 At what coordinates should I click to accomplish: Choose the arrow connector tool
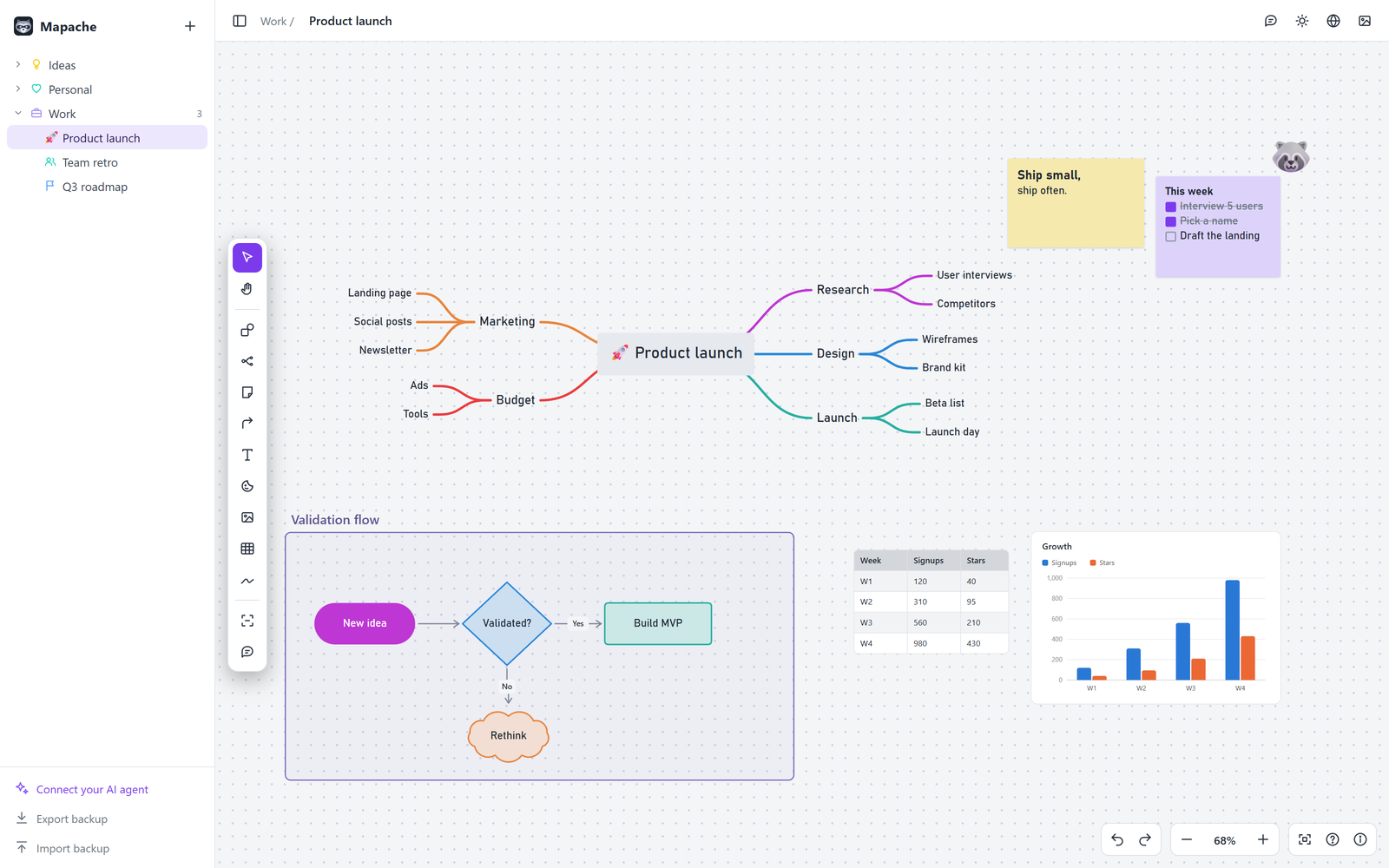[247, 424]
